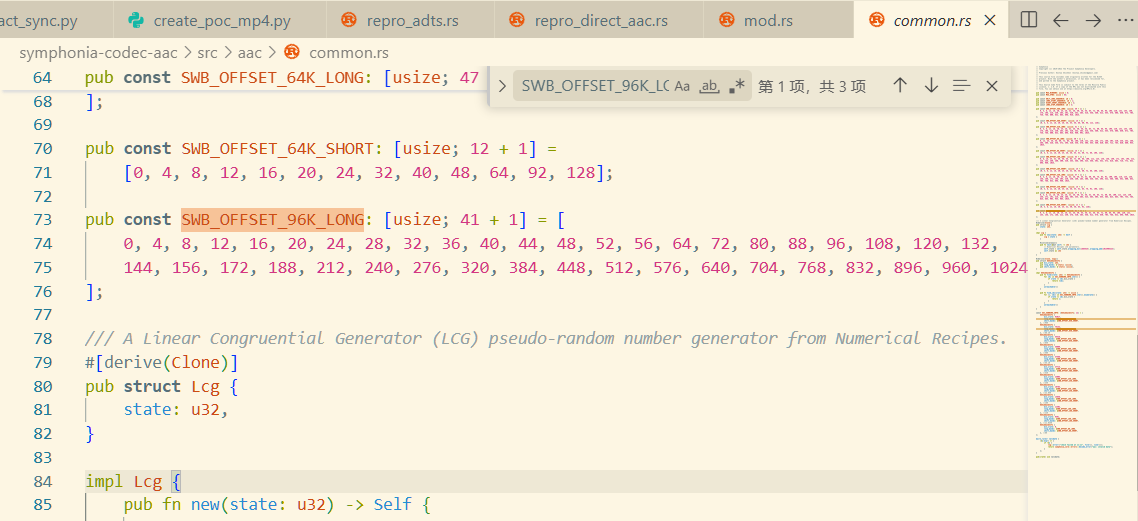
Task: Close the common.rs tab
Action: [990, 20]
